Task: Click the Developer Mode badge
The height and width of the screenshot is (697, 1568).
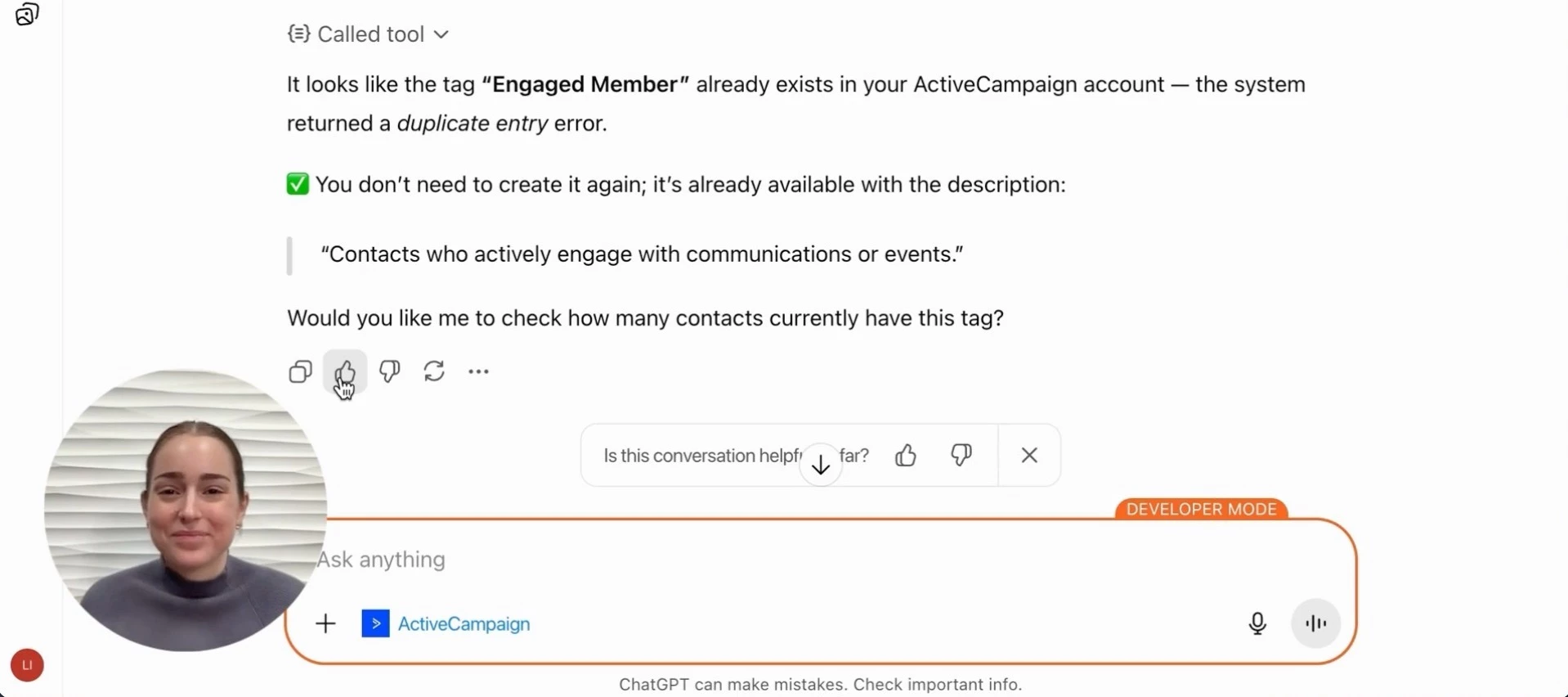Action: coord(1201,510)
